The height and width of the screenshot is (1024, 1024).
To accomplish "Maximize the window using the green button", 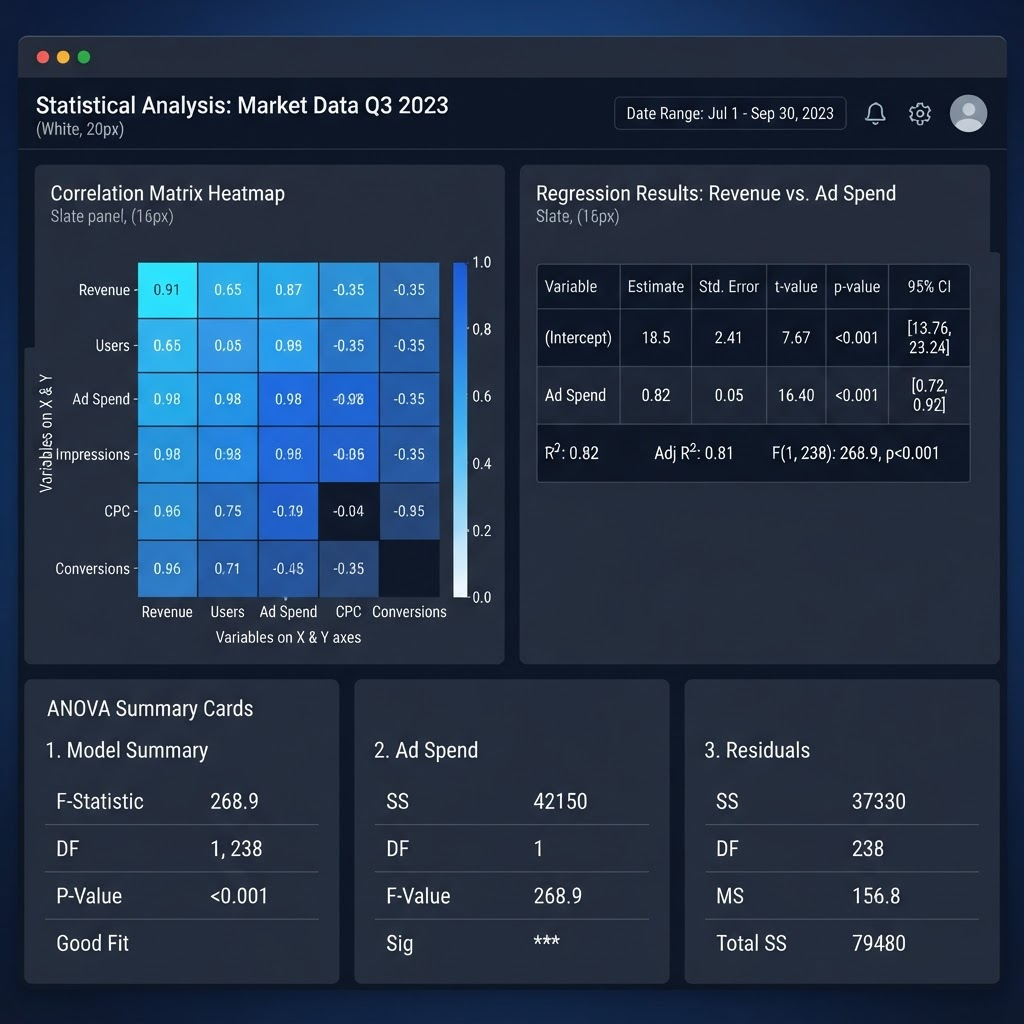I will pos(84,57).
